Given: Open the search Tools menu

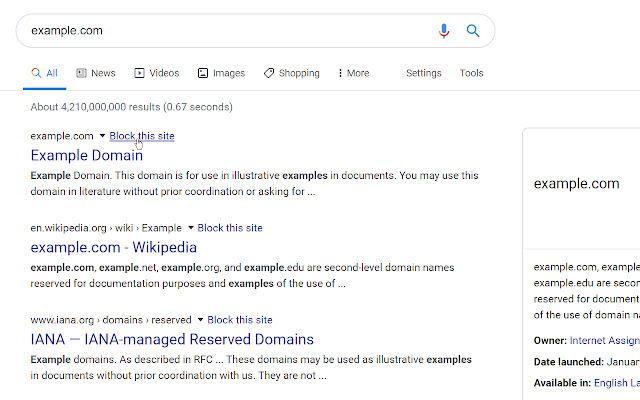Looking at the screenshot, I should coord(471,73).
